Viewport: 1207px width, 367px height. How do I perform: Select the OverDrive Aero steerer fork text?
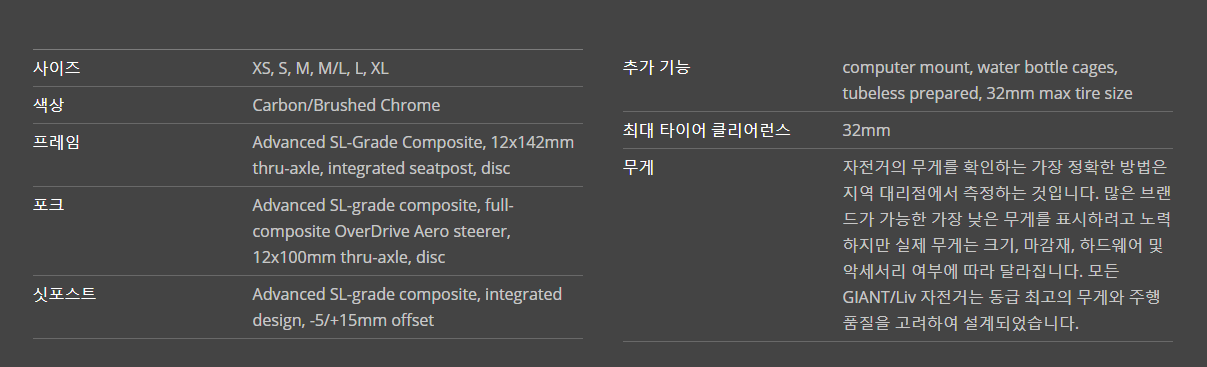tap(381, 231)
